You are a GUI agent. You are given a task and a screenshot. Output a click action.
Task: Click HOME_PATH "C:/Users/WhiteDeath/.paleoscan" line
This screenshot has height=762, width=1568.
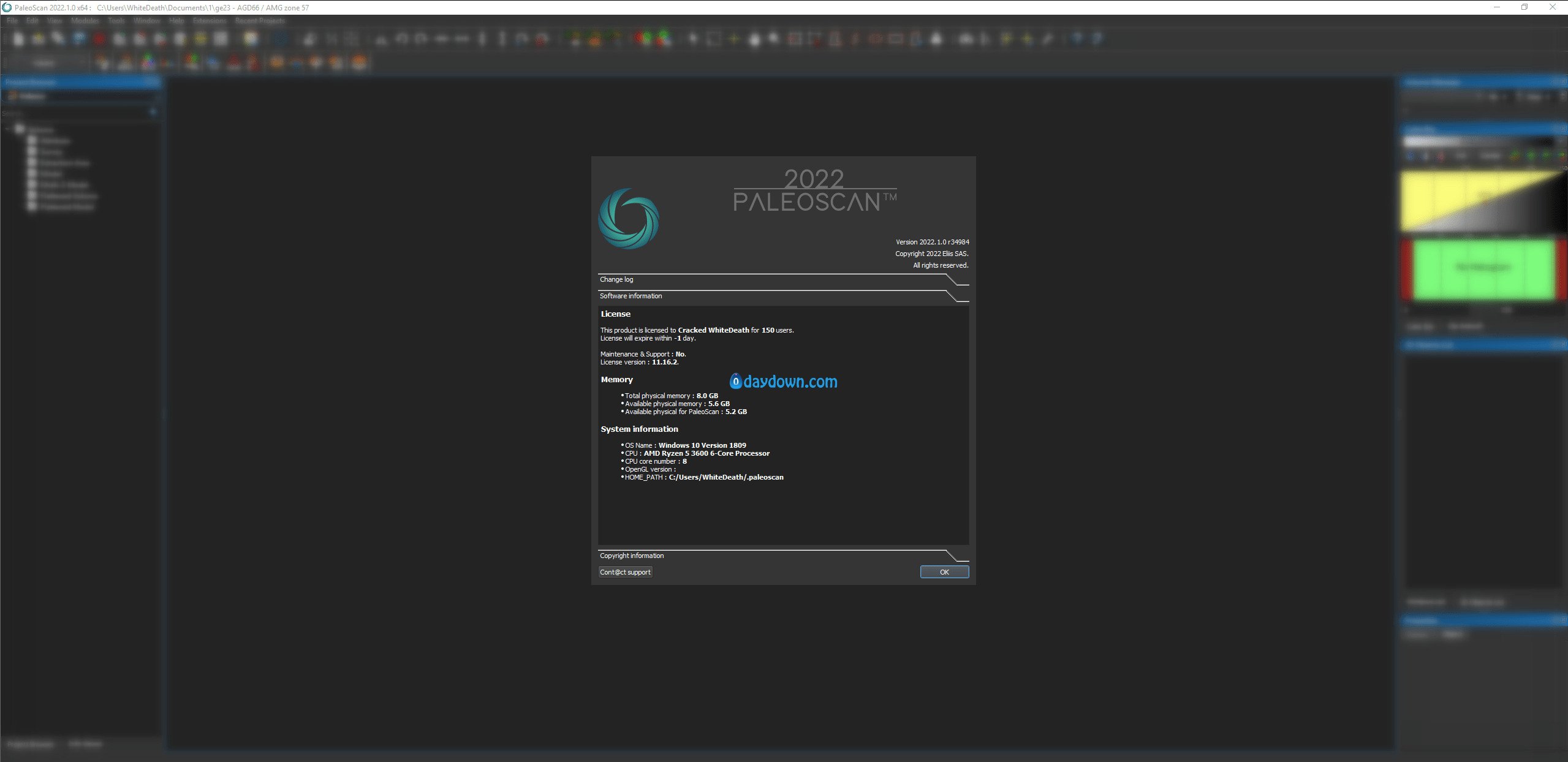(703, 477)
